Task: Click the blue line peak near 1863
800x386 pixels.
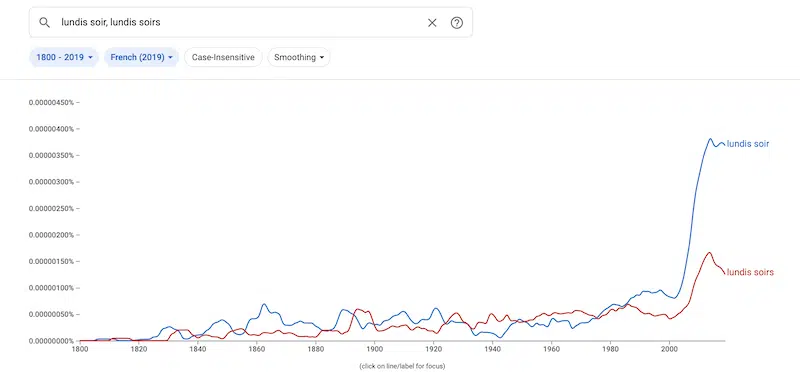Action: tap(264, 304)
